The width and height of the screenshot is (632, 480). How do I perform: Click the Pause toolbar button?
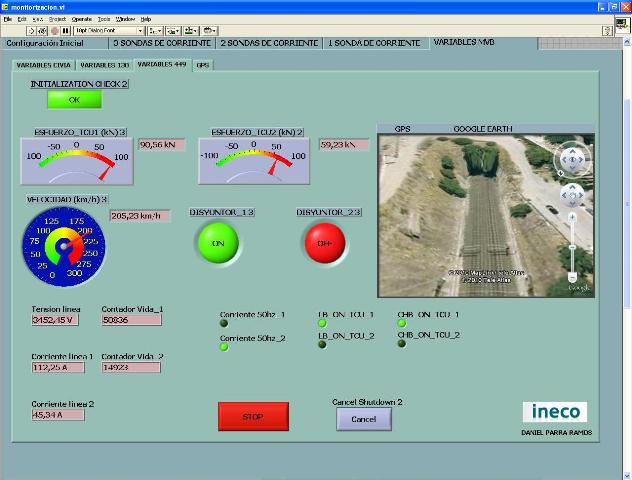point(66,31)
